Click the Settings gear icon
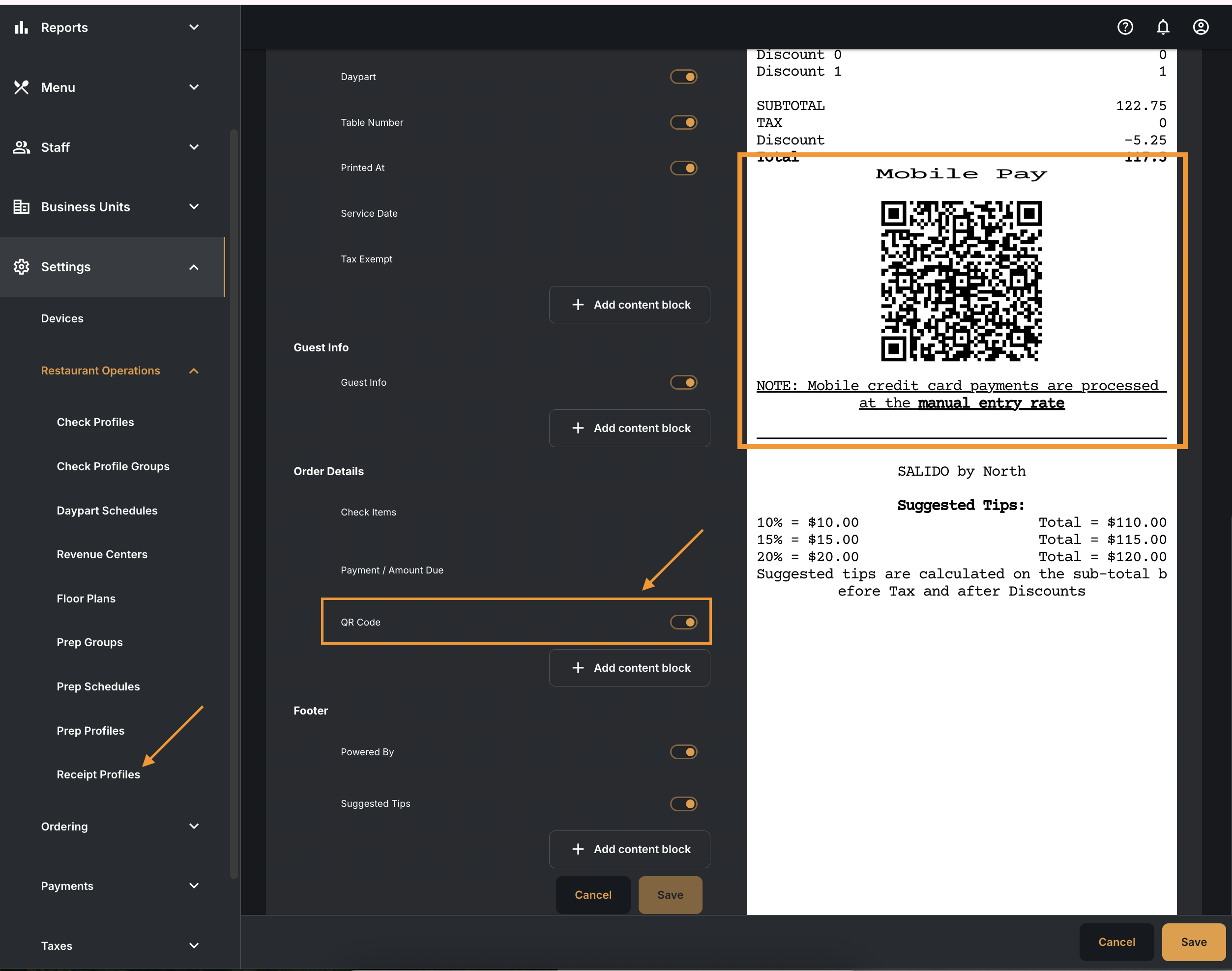The image size is (1232, 971). [21, 267]
